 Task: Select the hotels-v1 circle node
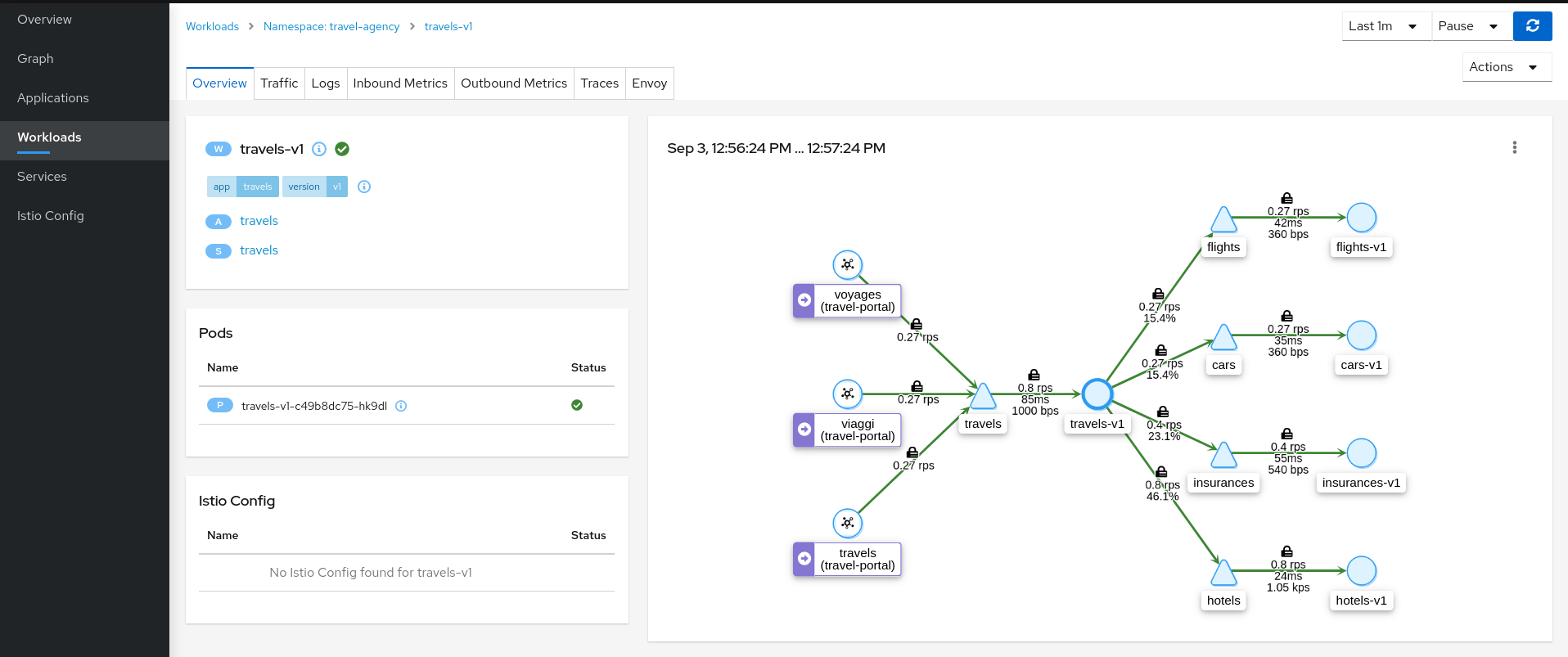click(1361, 571)
